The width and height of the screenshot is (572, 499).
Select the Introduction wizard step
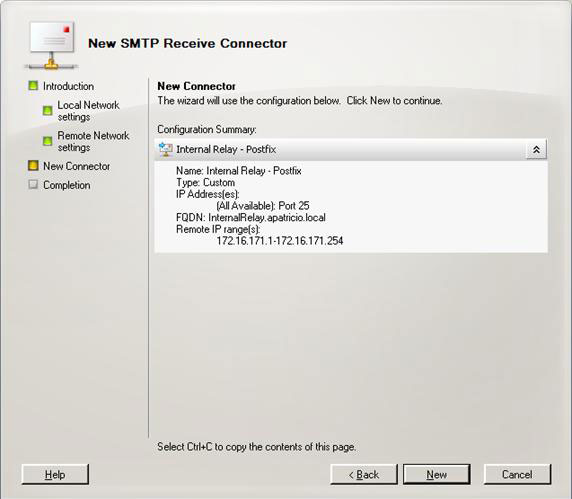(x=69, y=86)
